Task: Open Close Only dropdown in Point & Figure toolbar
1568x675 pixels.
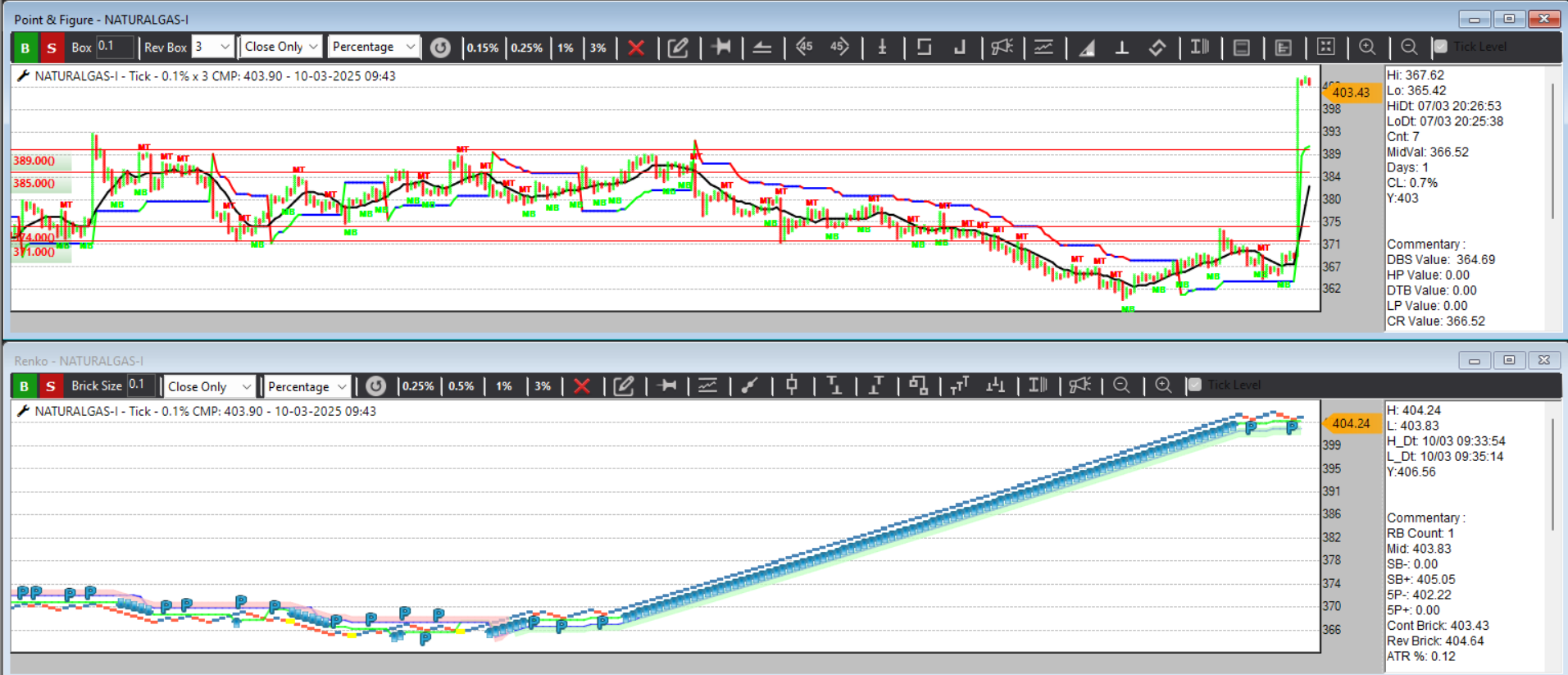Action: (x=280, y=47)
